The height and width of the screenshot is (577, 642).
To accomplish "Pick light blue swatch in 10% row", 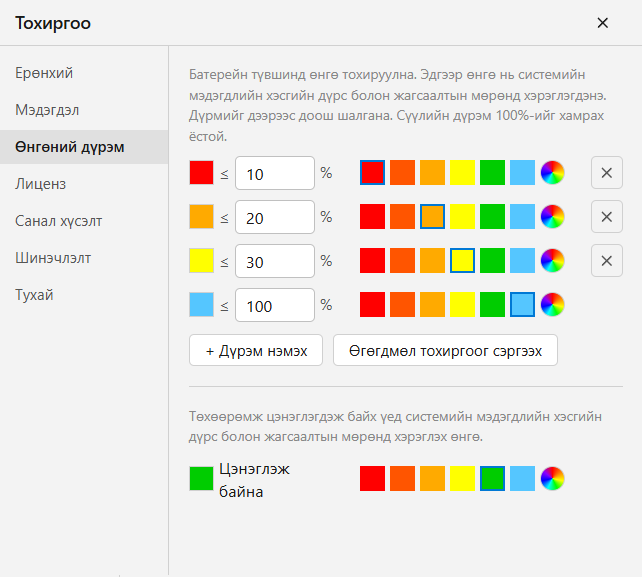I will coord(522,173).
